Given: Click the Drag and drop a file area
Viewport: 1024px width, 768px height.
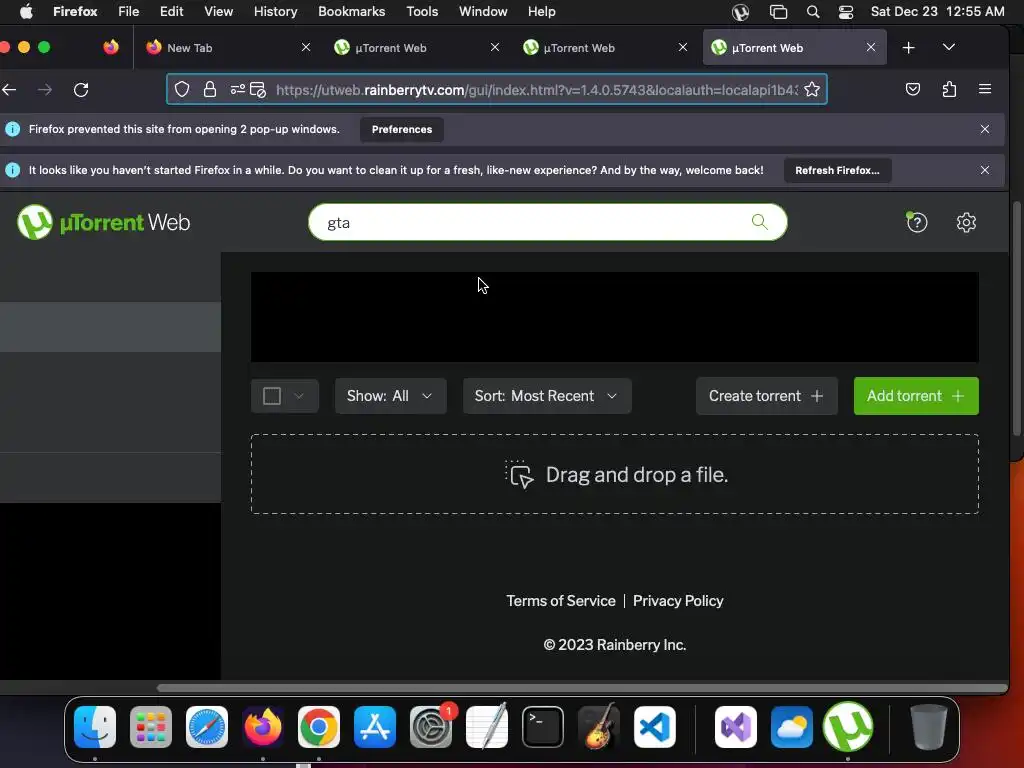Looking at the screenshot, I should (x=615, y=474).
